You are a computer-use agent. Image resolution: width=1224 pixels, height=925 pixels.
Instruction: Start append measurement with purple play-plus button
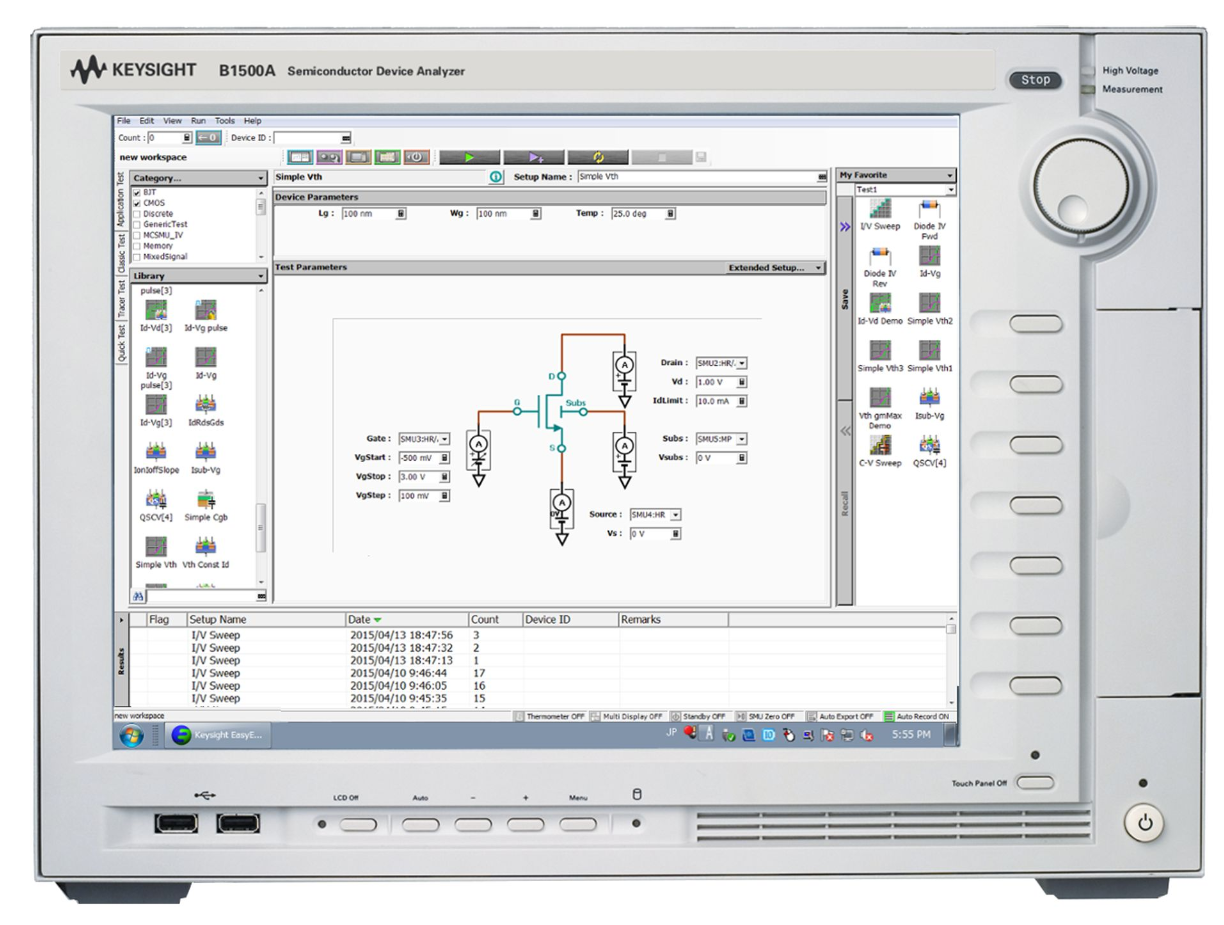534,157
